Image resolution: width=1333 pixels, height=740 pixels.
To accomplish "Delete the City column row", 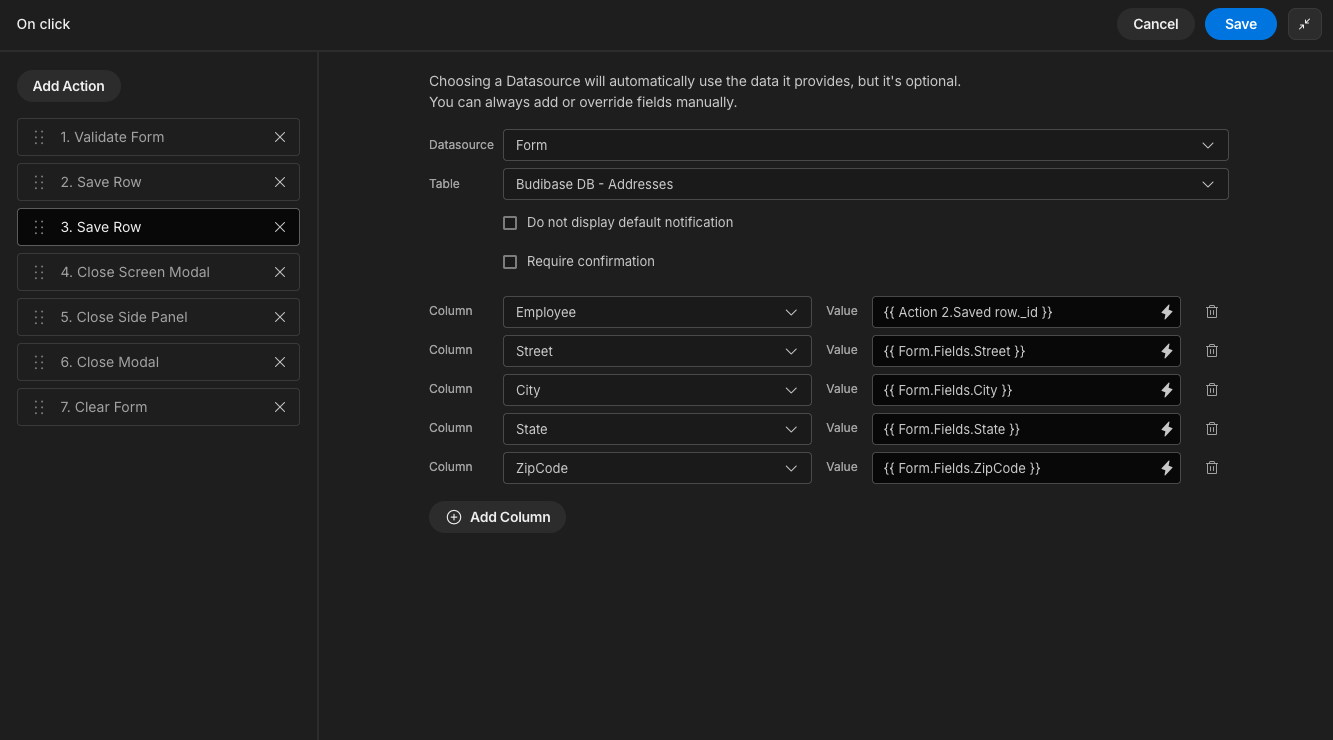I will 1212,389.
